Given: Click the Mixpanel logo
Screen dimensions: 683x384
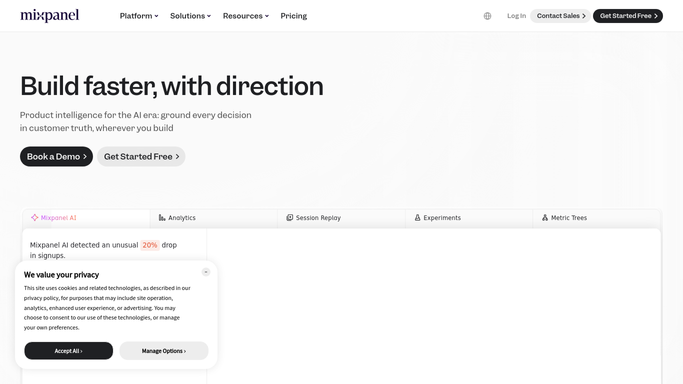Looking at the screenshot, I should click(50, 16).
